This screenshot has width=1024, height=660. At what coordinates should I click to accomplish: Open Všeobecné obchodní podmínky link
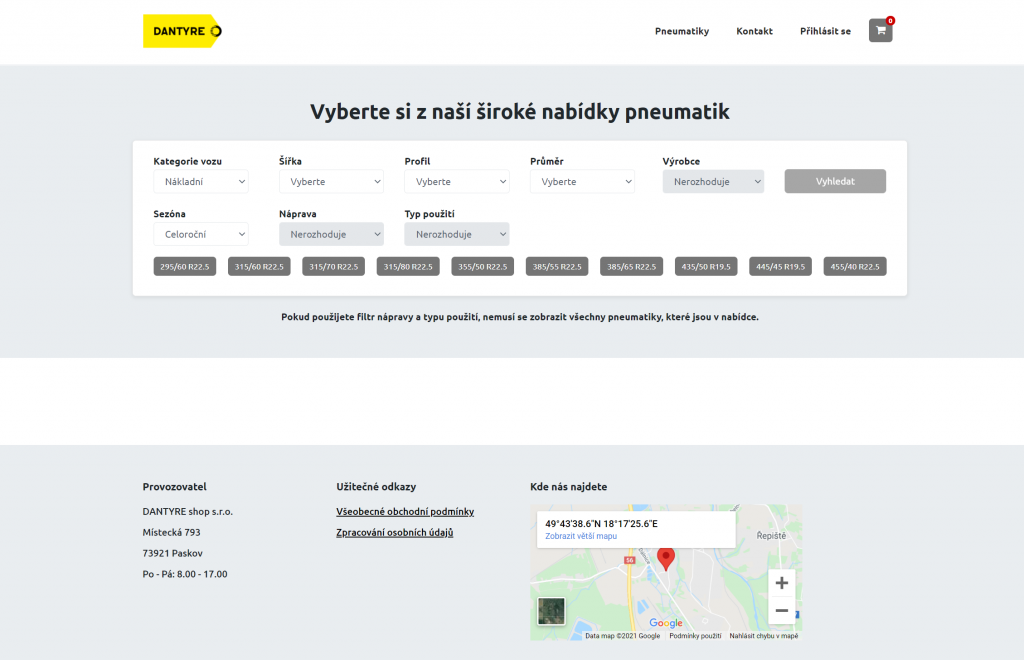(405, 512)
